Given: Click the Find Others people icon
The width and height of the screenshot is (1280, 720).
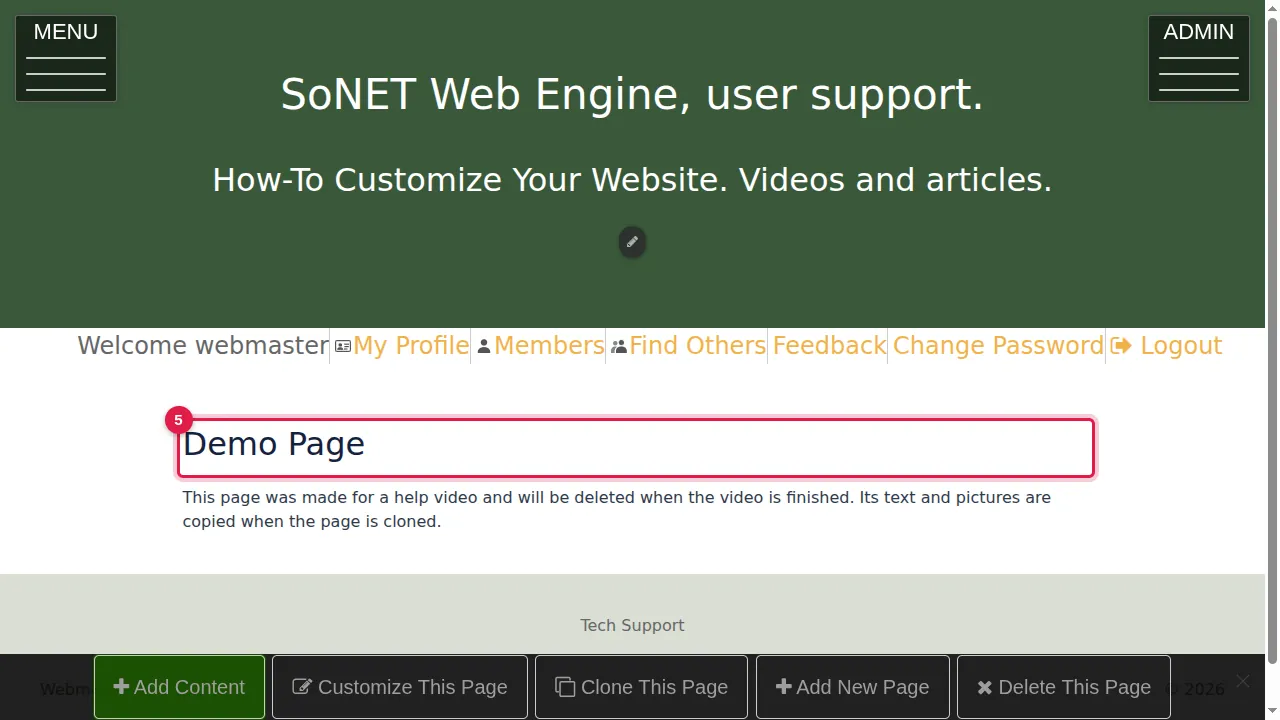Looking at the screenshot, I should point(619,346).
